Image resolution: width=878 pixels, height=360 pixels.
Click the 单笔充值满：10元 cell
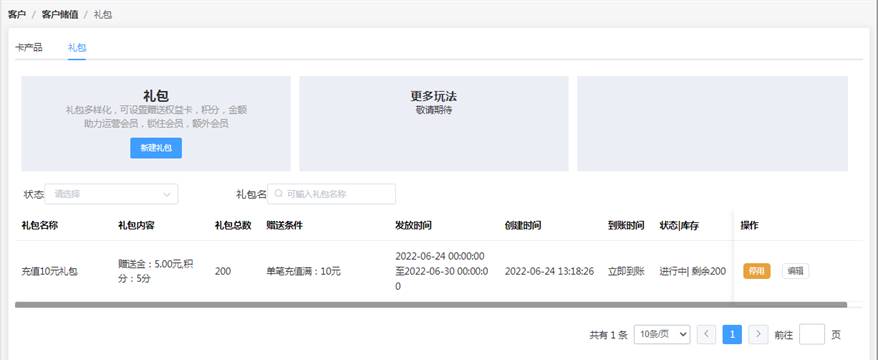[x=303, y=272]
